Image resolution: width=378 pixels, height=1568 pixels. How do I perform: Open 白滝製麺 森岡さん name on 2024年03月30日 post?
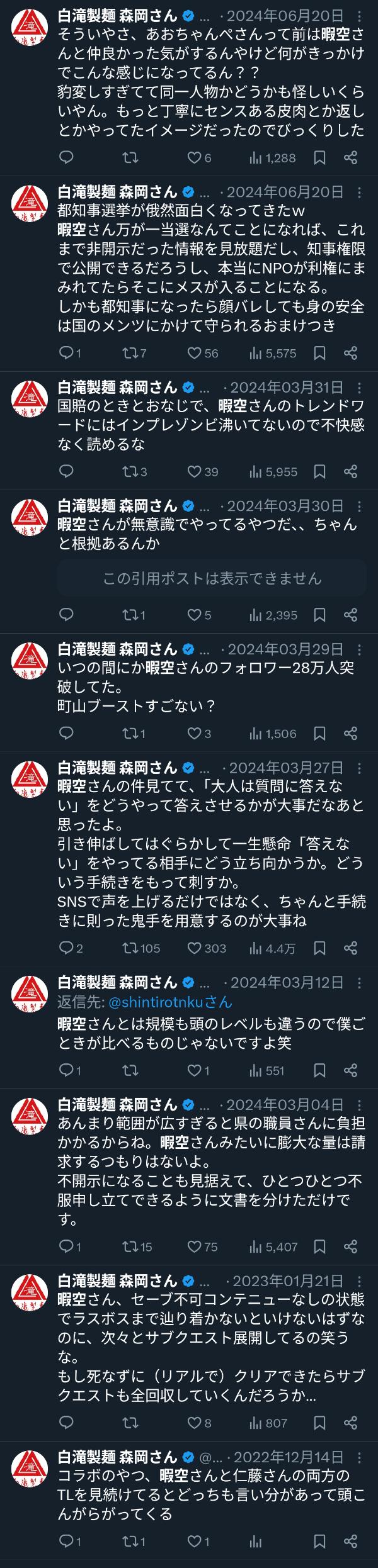click(118, 505)
